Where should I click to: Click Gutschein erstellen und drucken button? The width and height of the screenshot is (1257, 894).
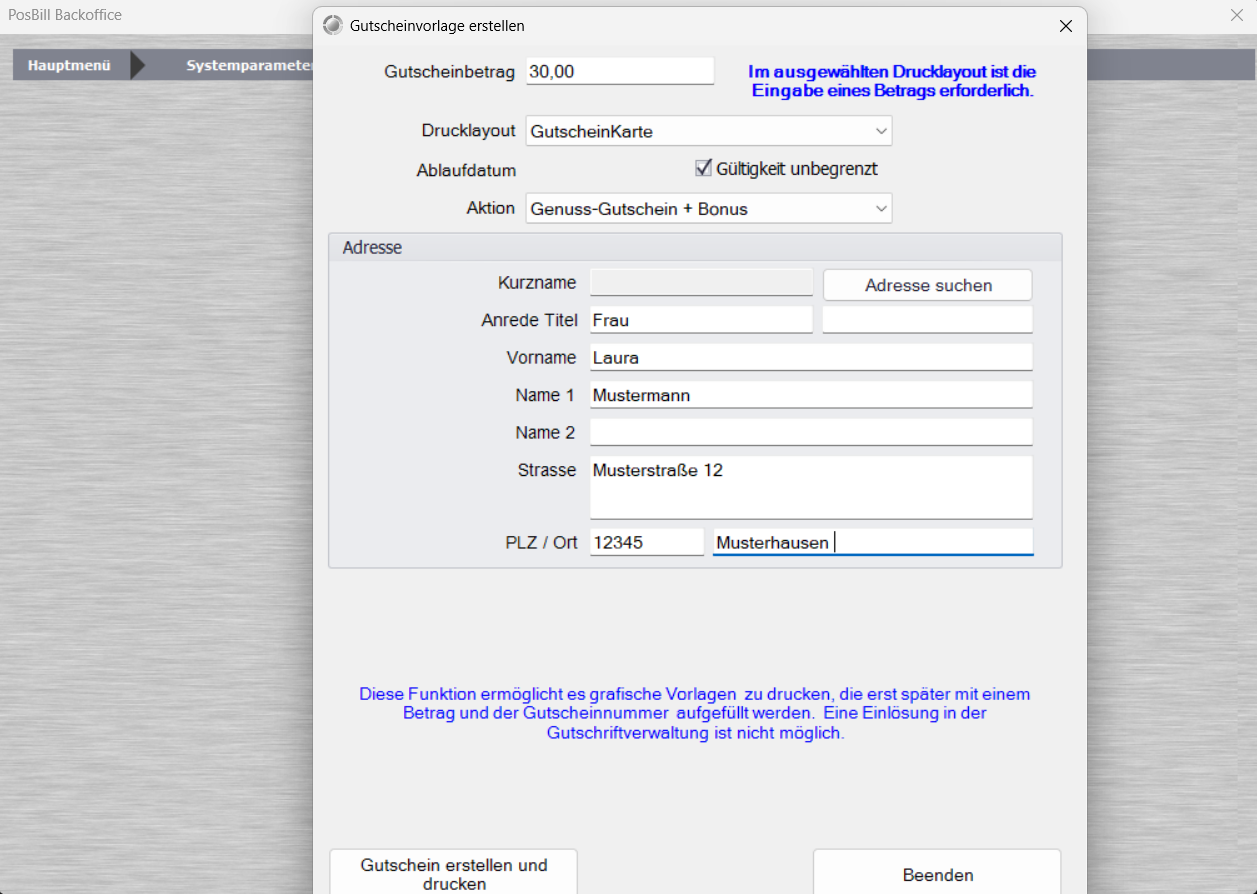click(x=454, y=872)
